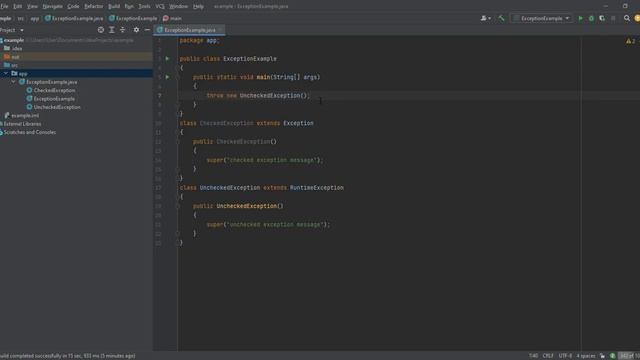The width and height of the screenshot is (640, 360).
Task: Open the Navigate menu
Action: 53,7
